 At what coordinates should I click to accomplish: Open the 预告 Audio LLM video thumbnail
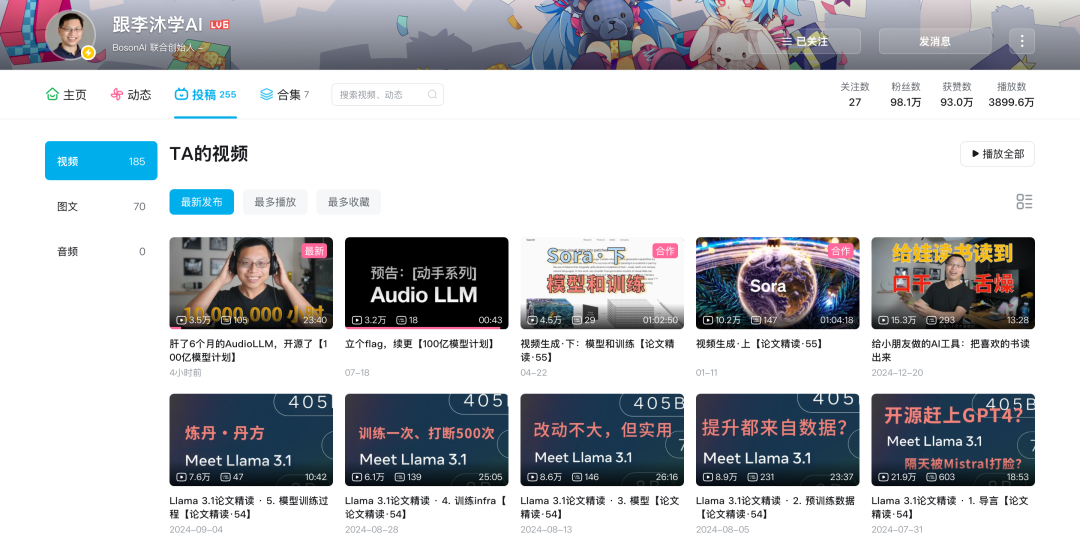pyautogui.click(x=426, y=283)
